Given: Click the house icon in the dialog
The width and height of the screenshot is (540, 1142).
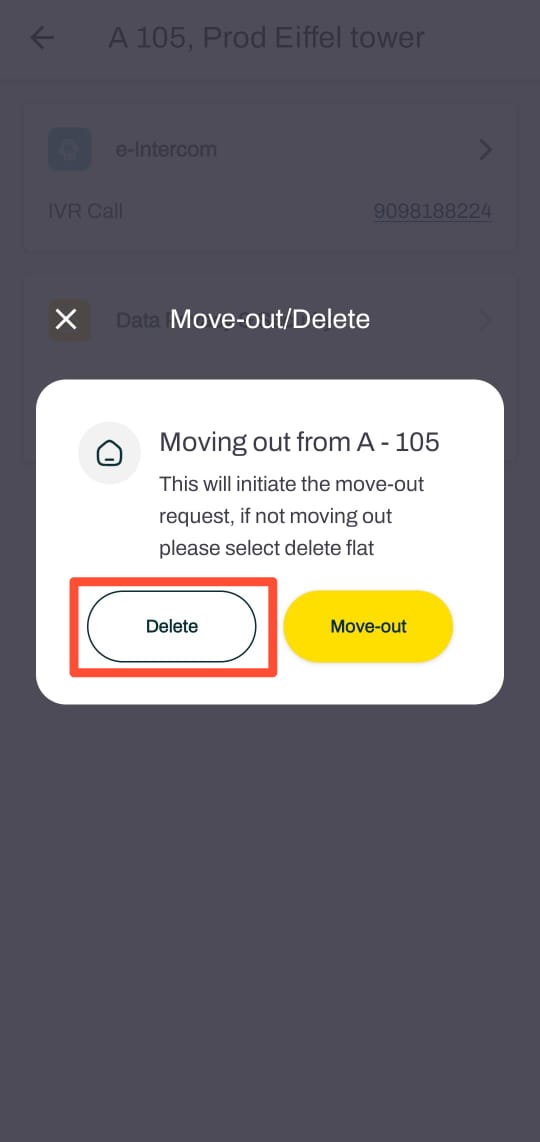Looking at the screenshot, I should coord(109,453).
